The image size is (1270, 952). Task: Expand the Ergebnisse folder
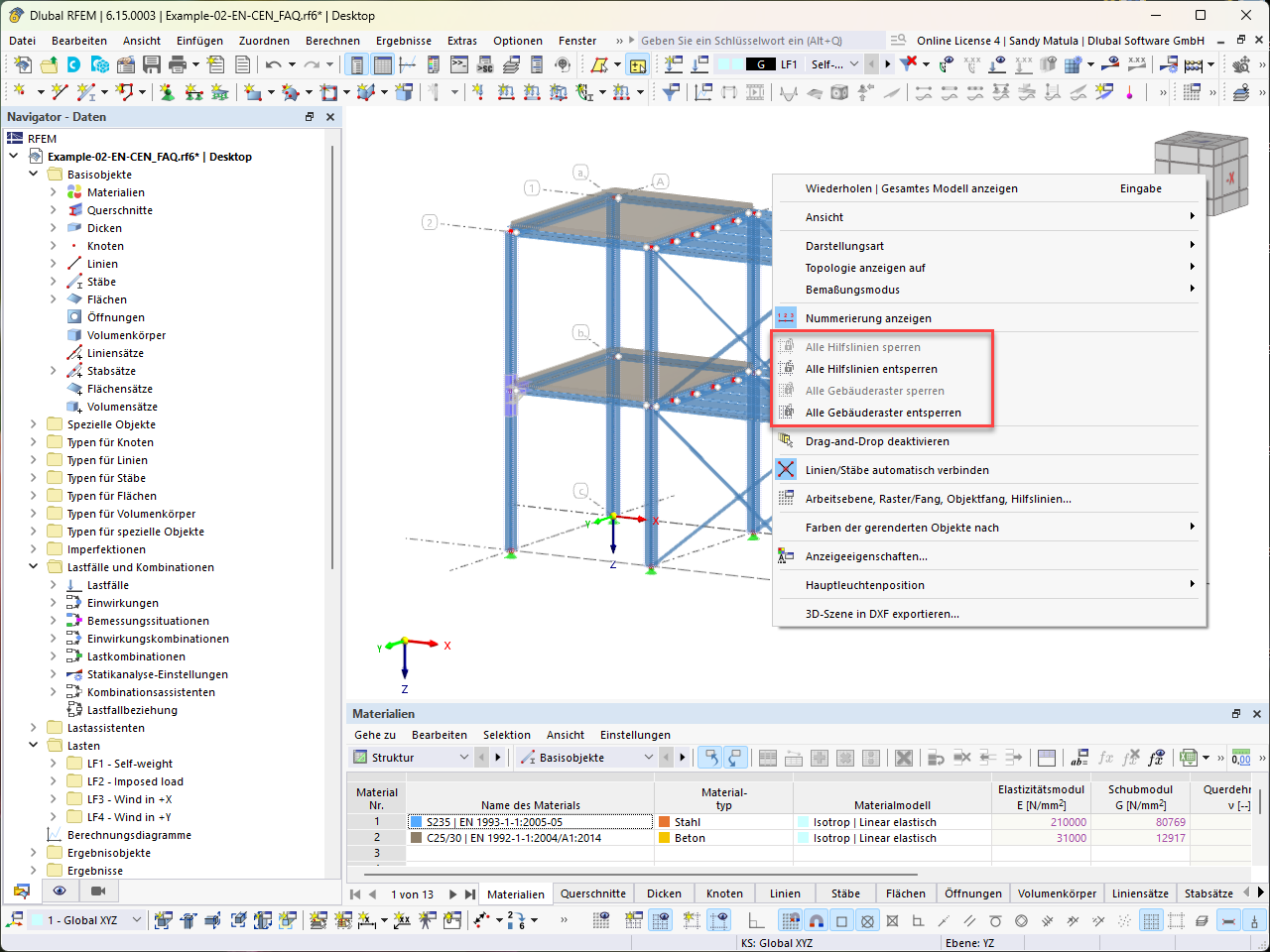tap(34, 871)
